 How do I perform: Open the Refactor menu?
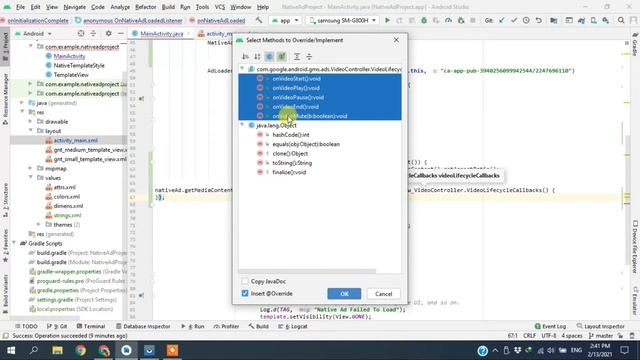point(146,7)
